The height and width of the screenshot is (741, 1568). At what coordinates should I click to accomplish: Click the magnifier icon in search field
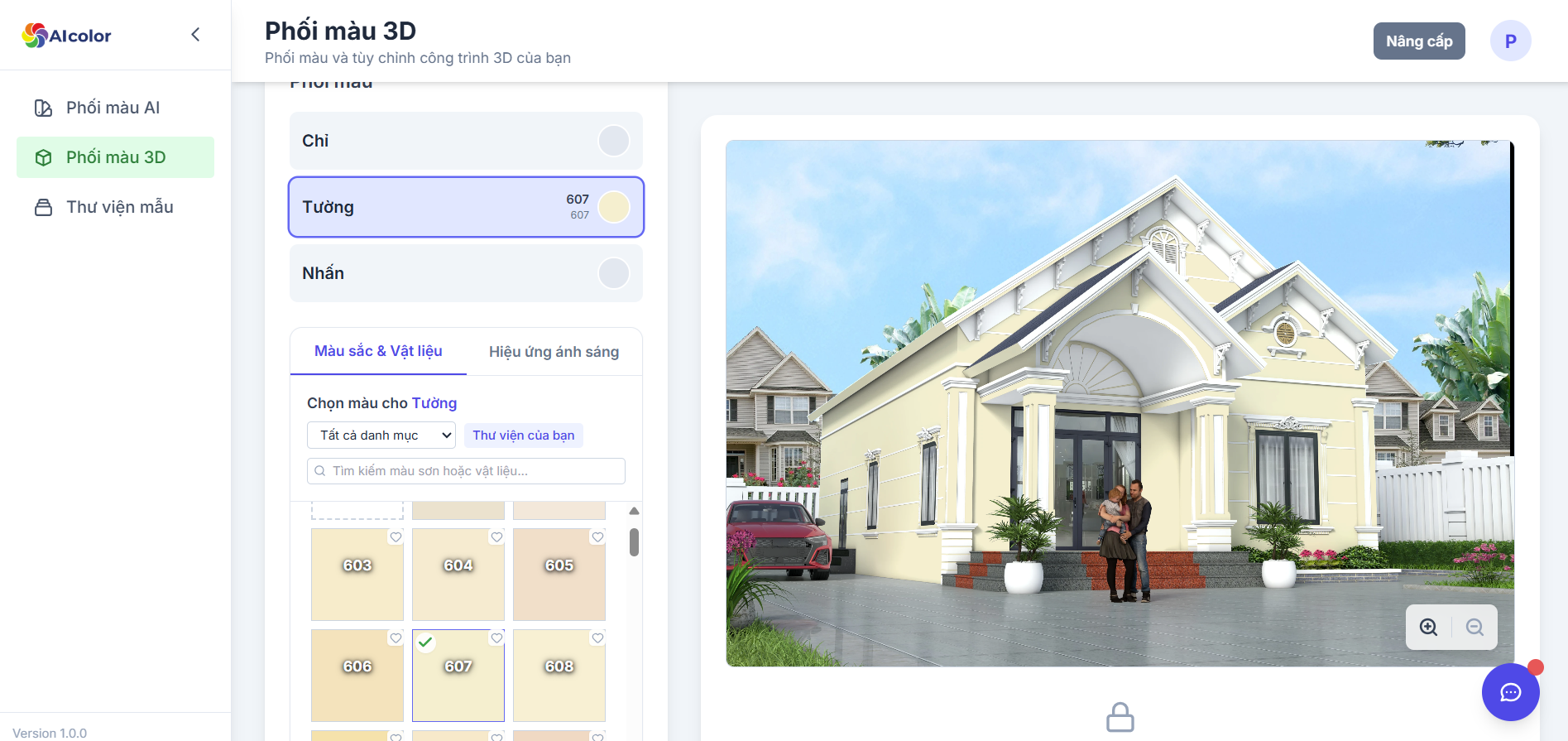(320, 471)
